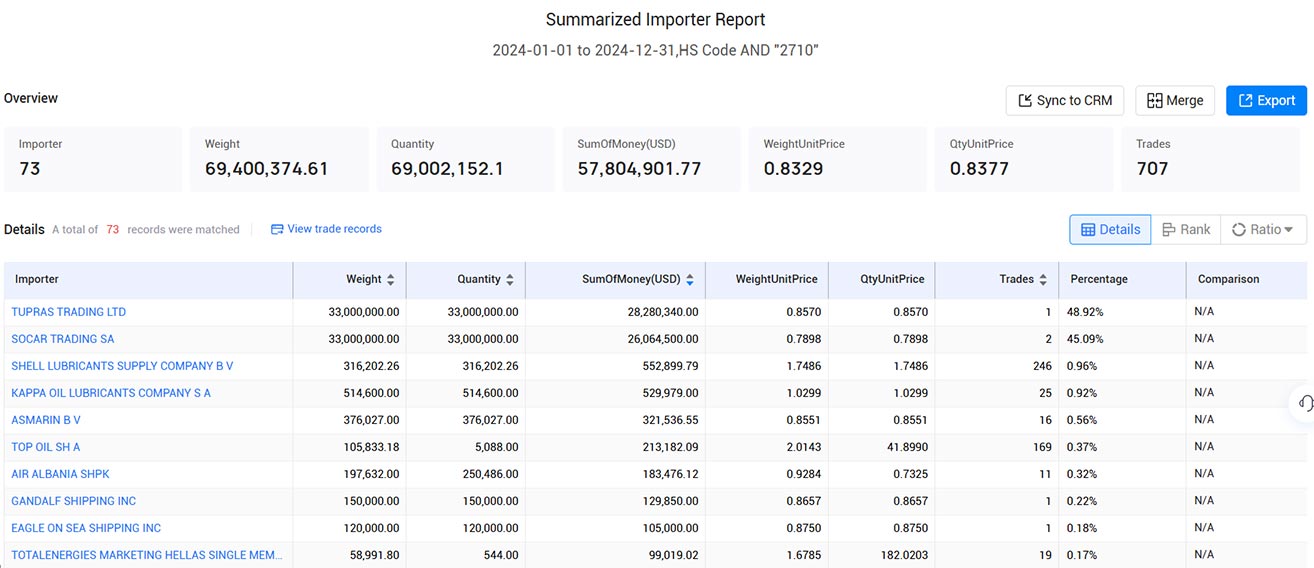Viewport: 1314px width, 568px height.
Task: Open the View trade records link
Action: [326, 229]
